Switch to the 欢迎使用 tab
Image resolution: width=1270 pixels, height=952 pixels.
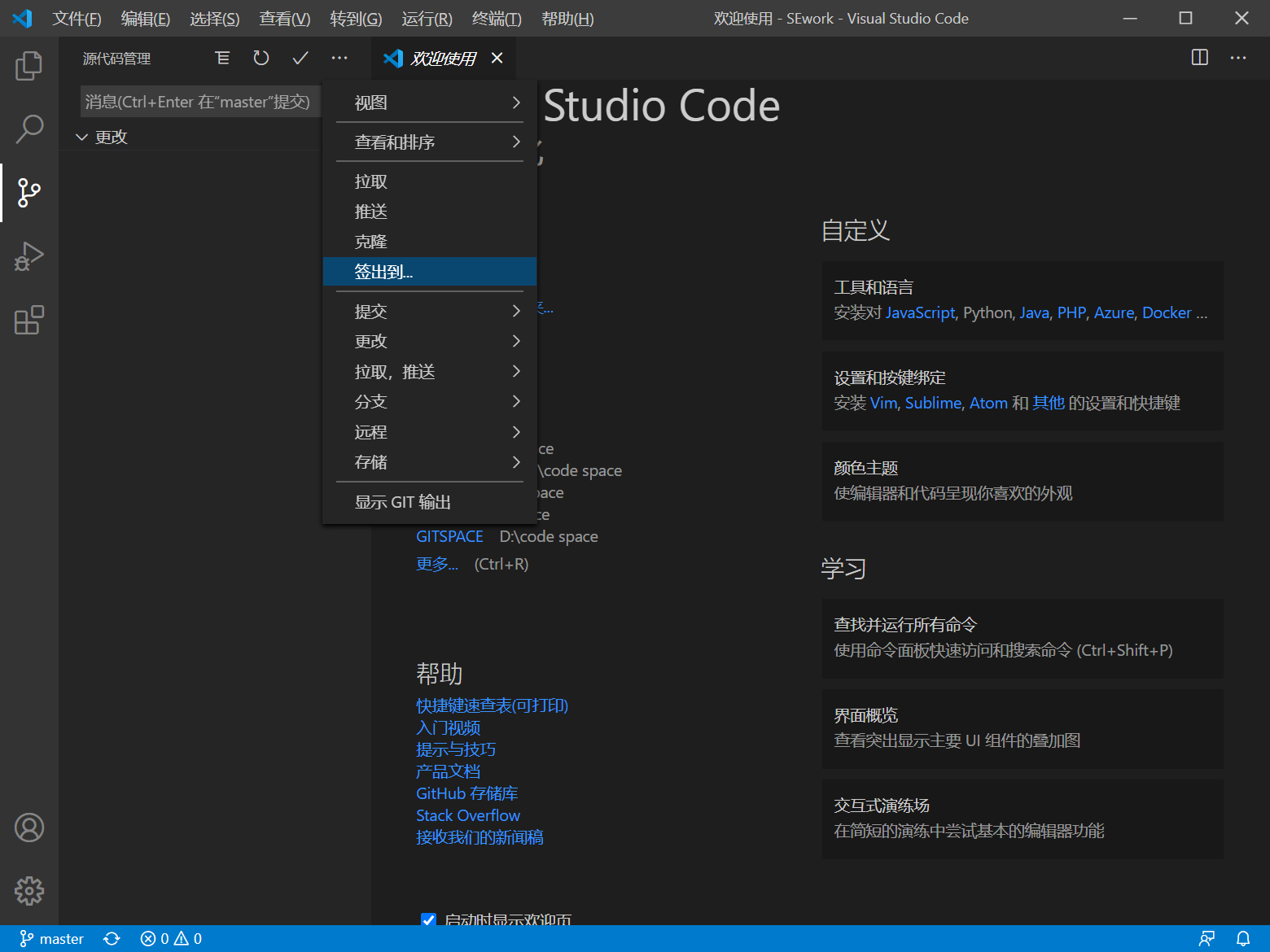[x=443, y=58]
